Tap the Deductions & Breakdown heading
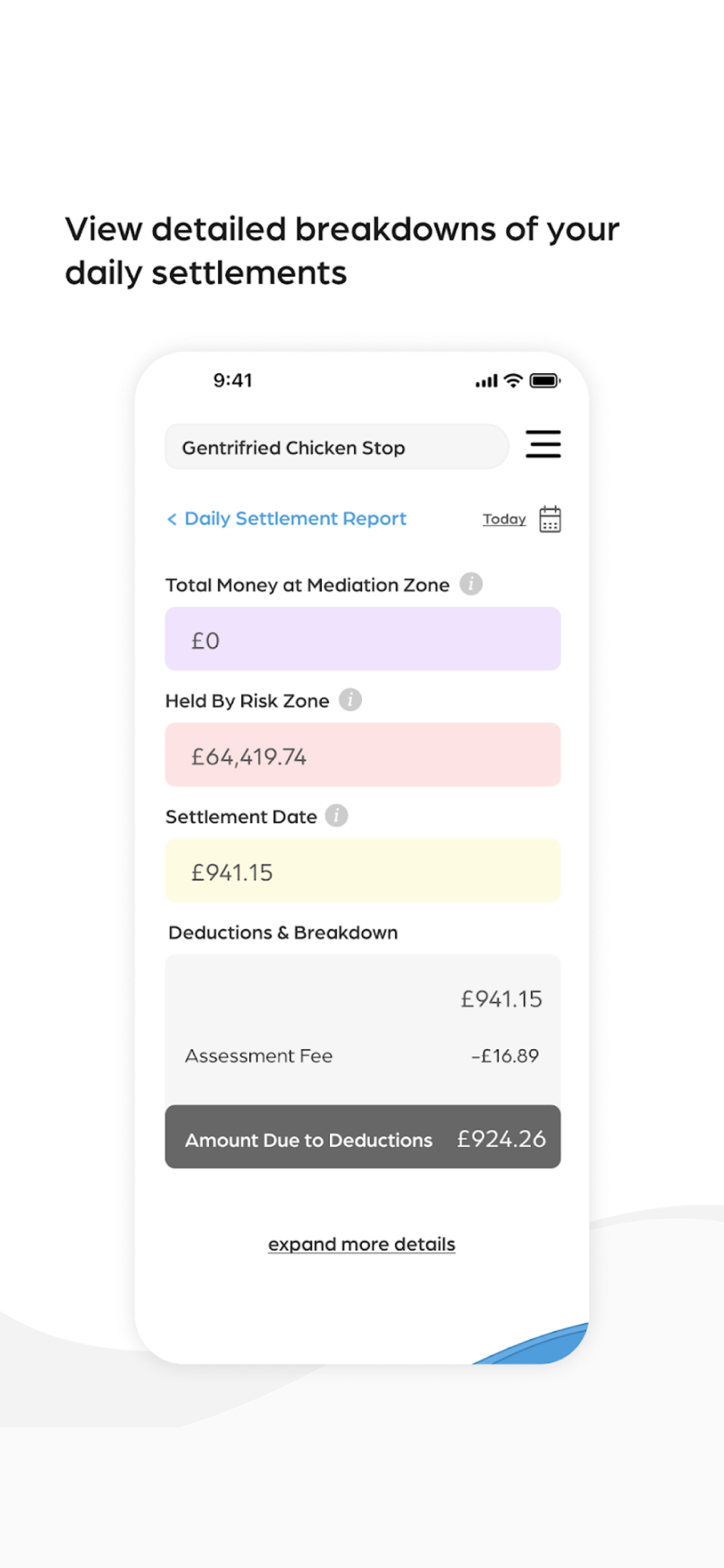Image resolution: width=724 pixels, height=1568 pixels. pos(283,933)
